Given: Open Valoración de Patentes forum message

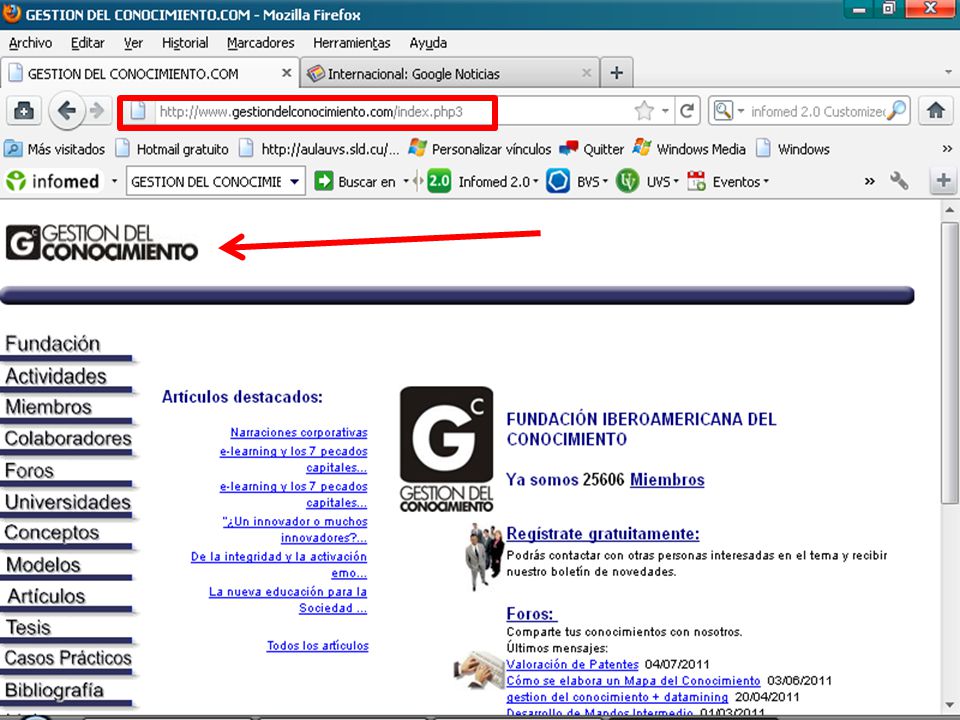Looking at the screenshot, I should click(x=572, y=664).
